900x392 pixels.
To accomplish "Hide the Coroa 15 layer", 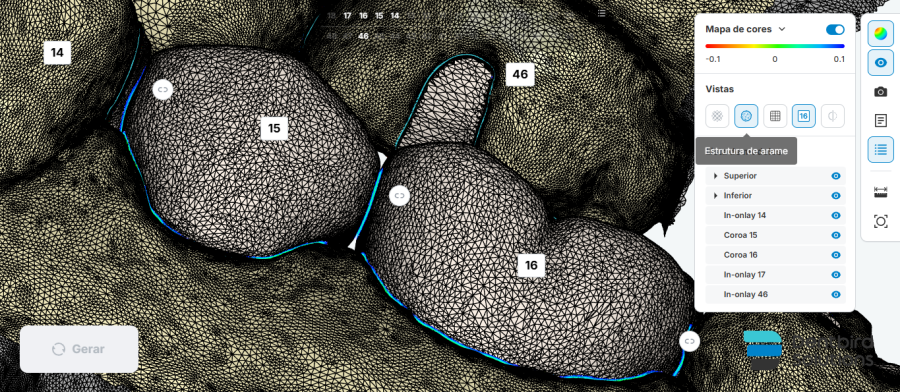I will point(836,235).
